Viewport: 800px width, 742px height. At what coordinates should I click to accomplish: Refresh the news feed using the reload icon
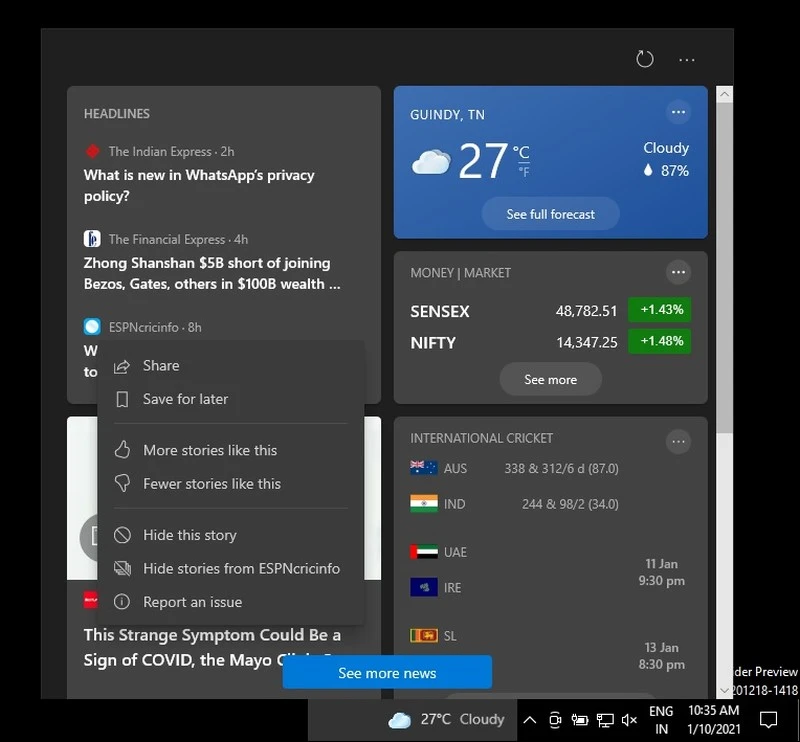644,59
